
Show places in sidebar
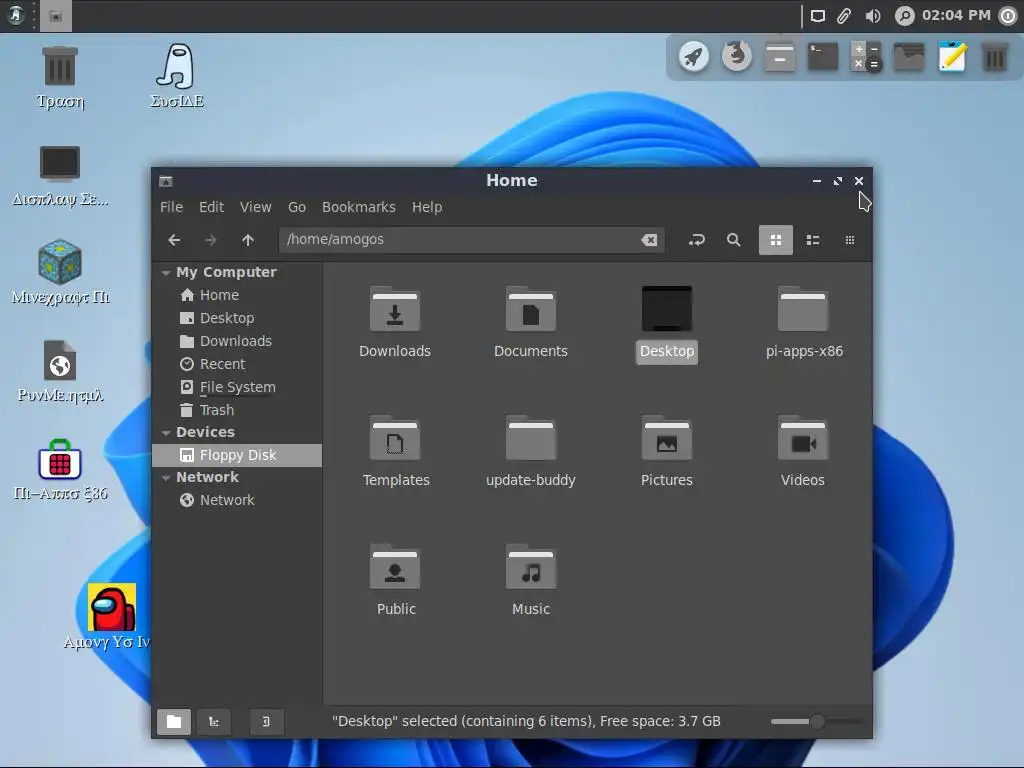pyautogui.click(x=174, y=722)
